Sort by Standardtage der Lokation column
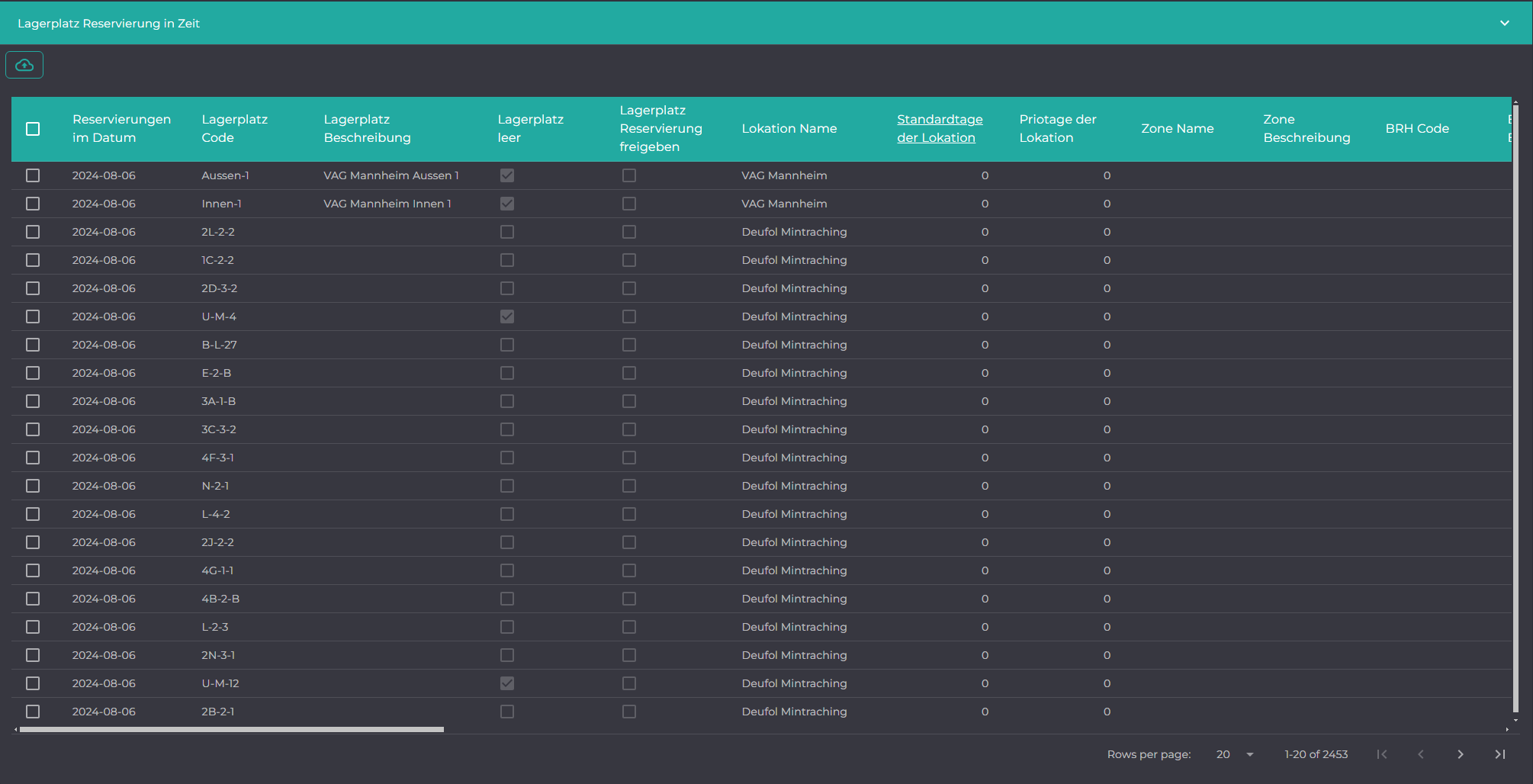Viewport: 1533px width, 784px height. point(940,128)
